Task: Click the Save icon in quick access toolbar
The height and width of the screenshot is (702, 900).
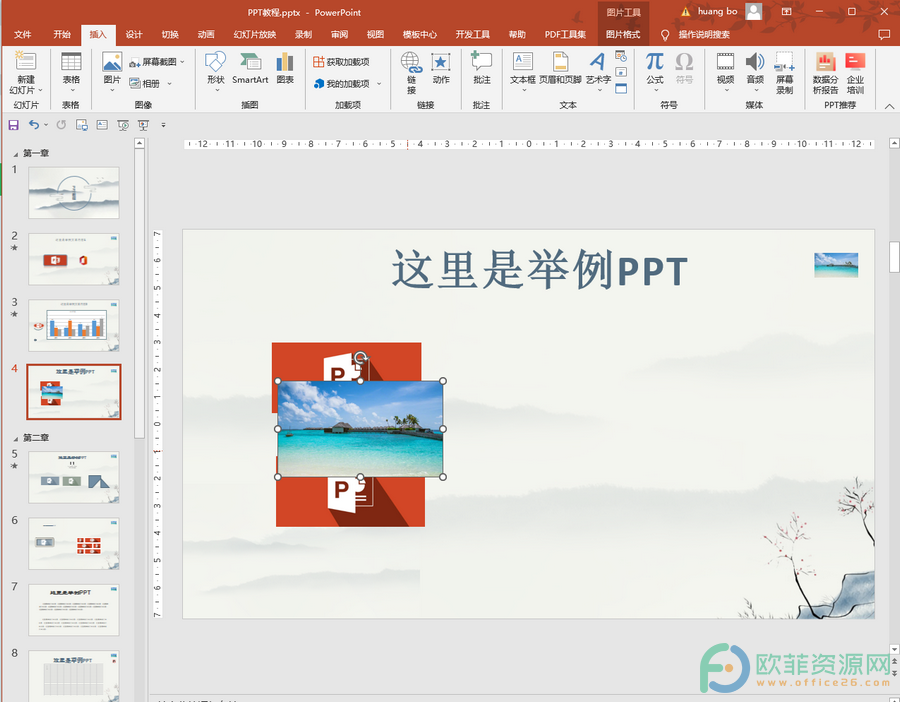Action: [14, 125]
